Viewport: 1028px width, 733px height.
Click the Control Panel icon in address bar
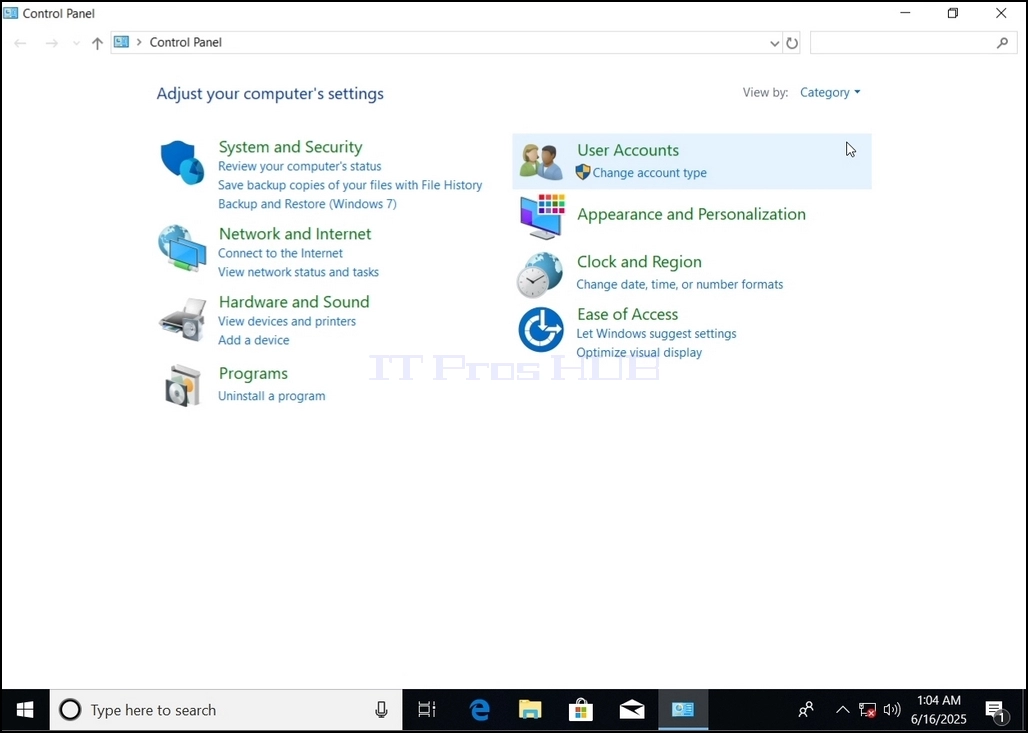(x=121, y=42)
